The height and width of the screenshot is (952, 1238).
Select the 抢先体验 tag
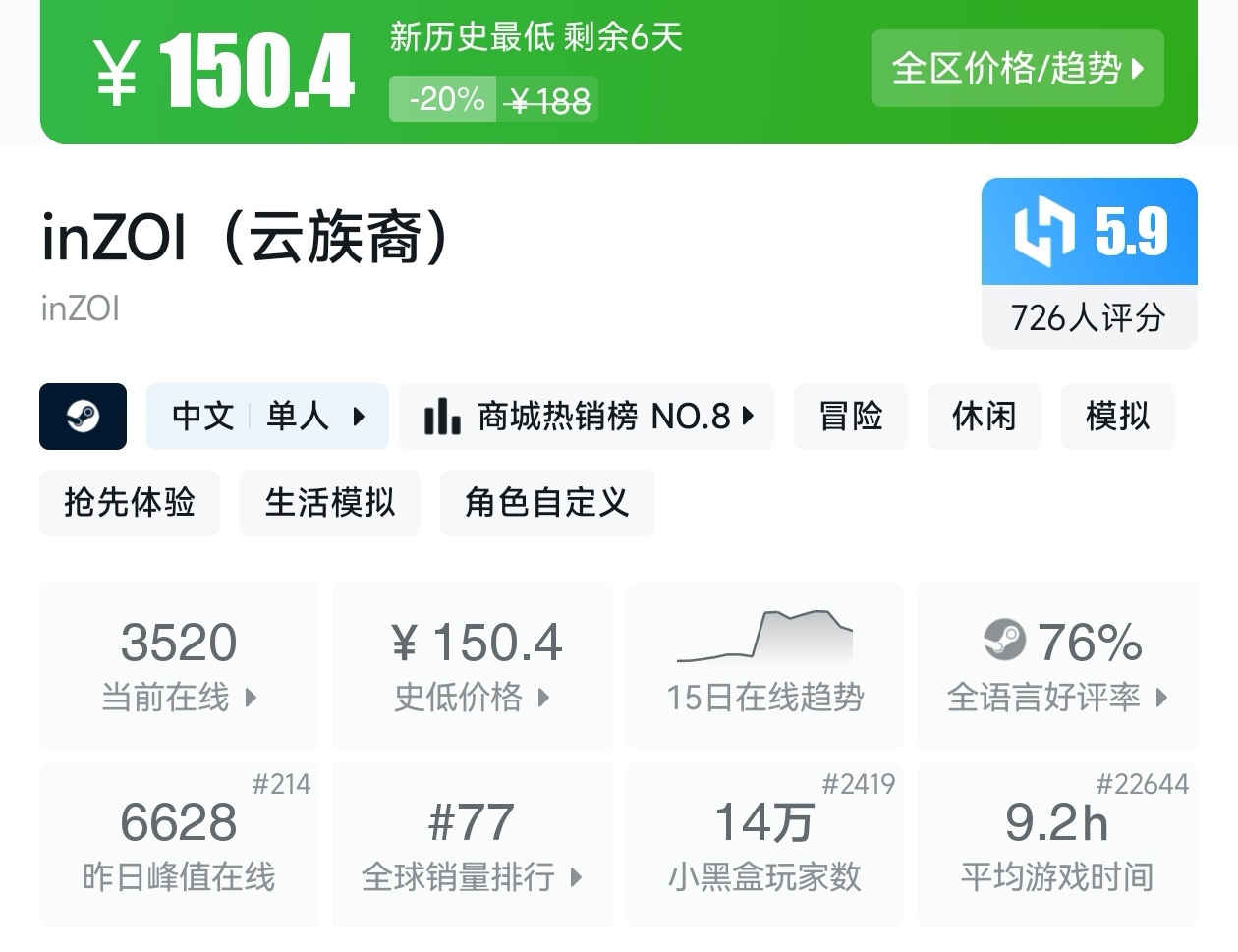point(130,503)
